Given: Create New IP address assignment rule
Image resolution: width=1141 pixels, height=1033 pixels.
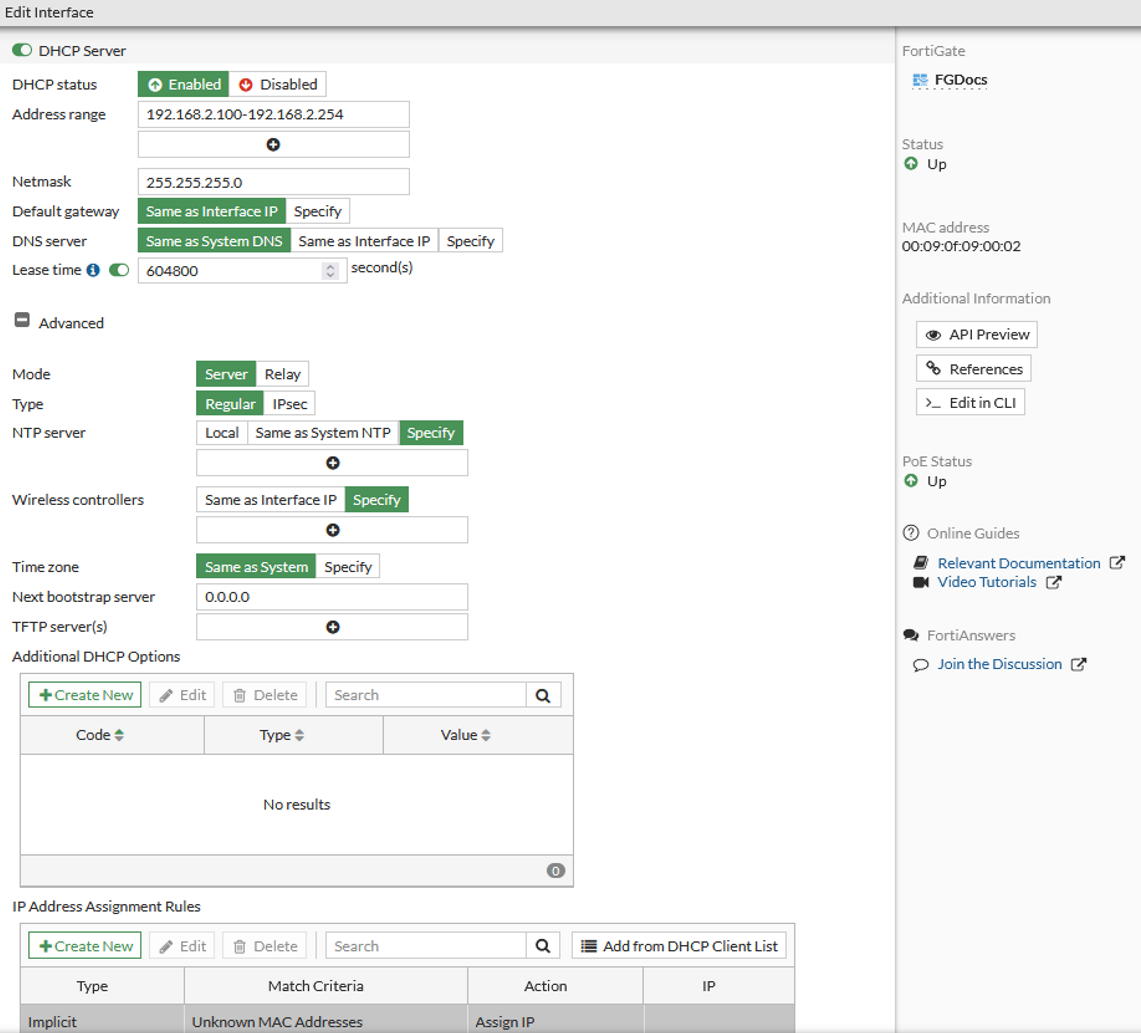Looking at the screenshot, I should 85,946.
